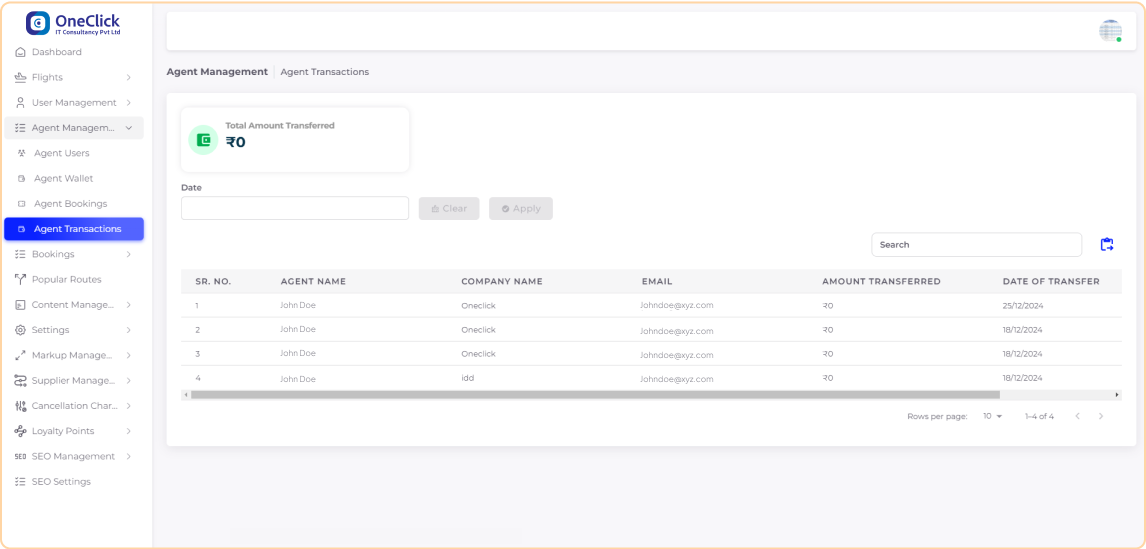Click the Date input field

294,208
